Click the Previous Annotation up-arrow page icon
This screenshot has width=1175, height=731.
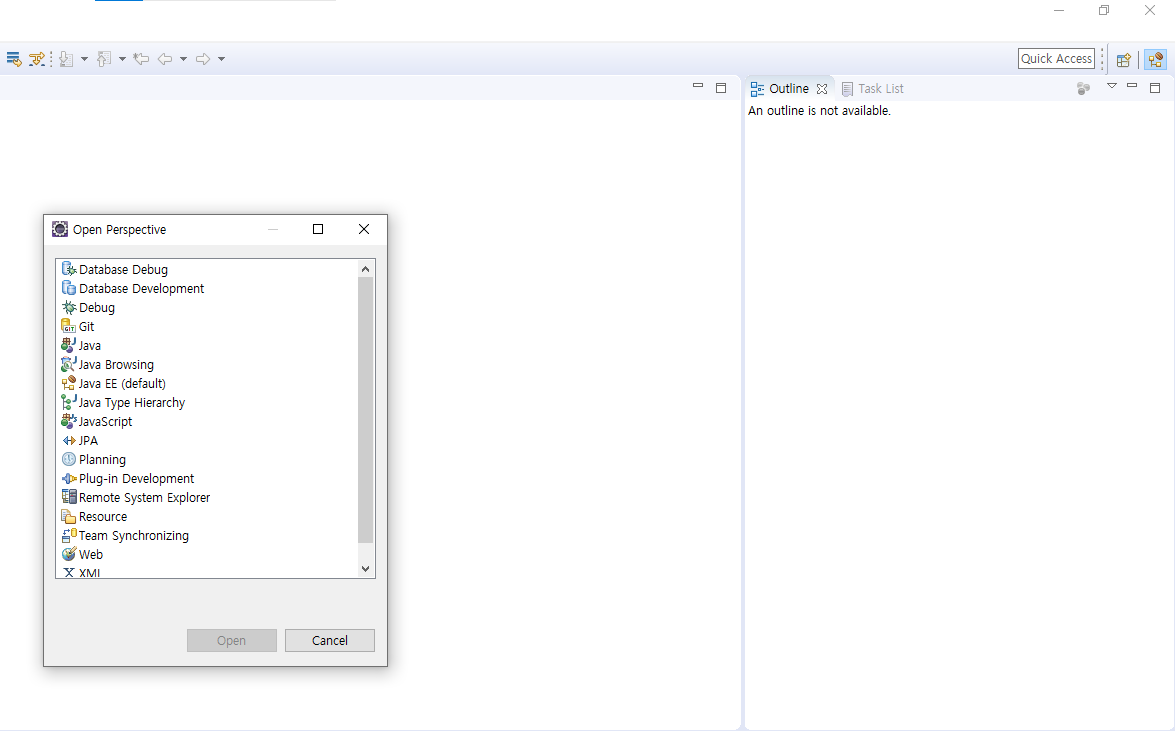click(x=104, y=58)
